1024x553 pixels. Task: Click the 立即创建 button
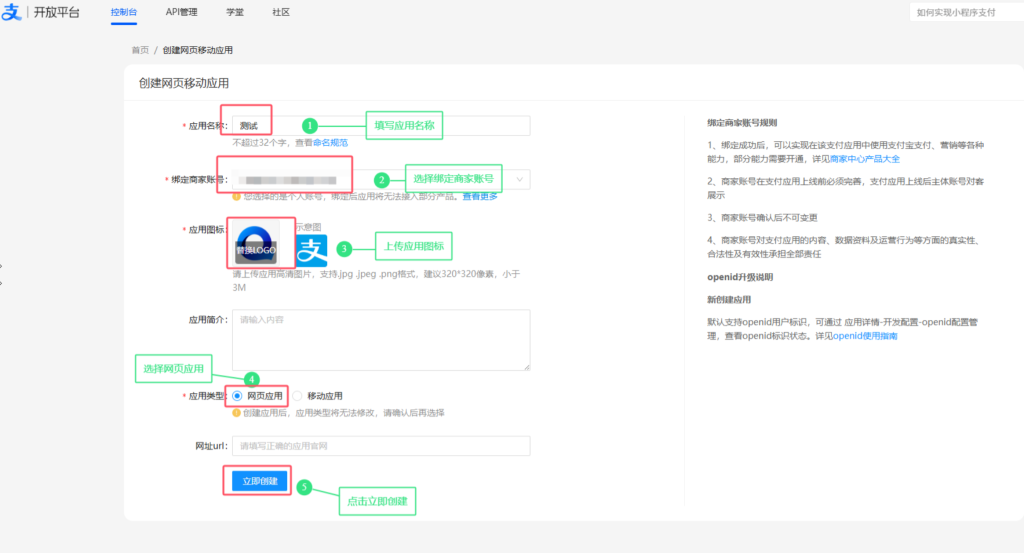pos(260,481)
